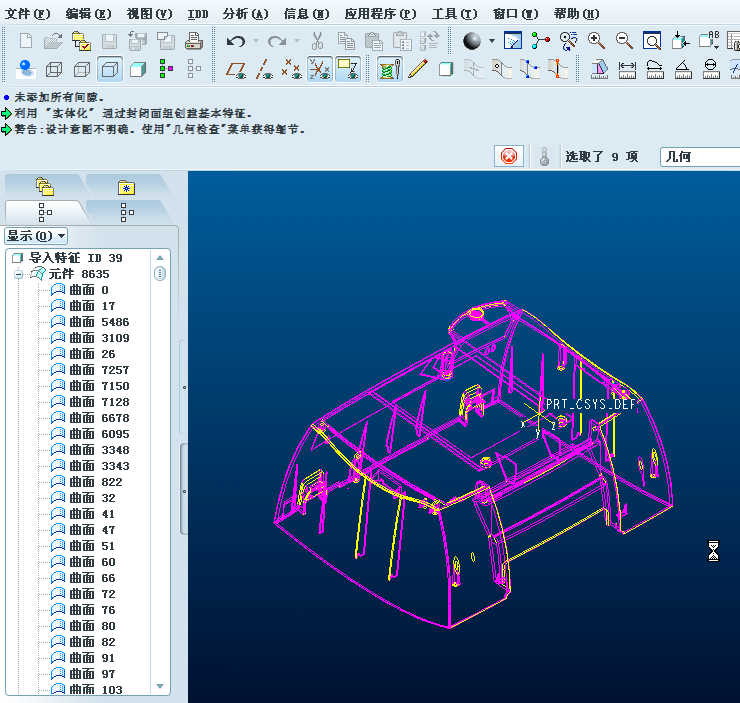This screenshot has height=703, width=740.
Task: Open the IDD menu
Action: coord(198,14)
